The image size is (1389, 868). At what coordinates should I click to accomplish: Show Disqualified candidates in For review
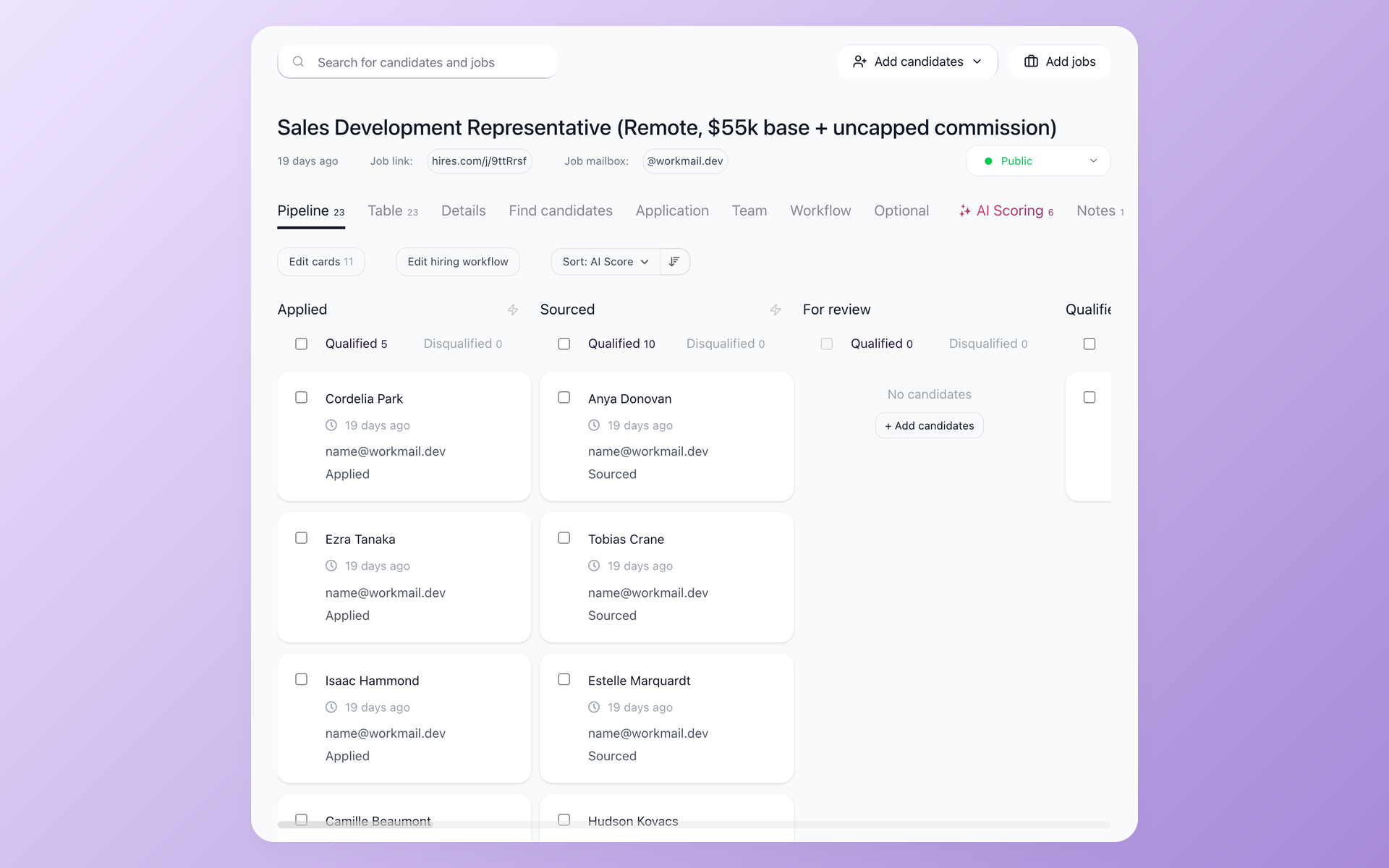point(988,344)
